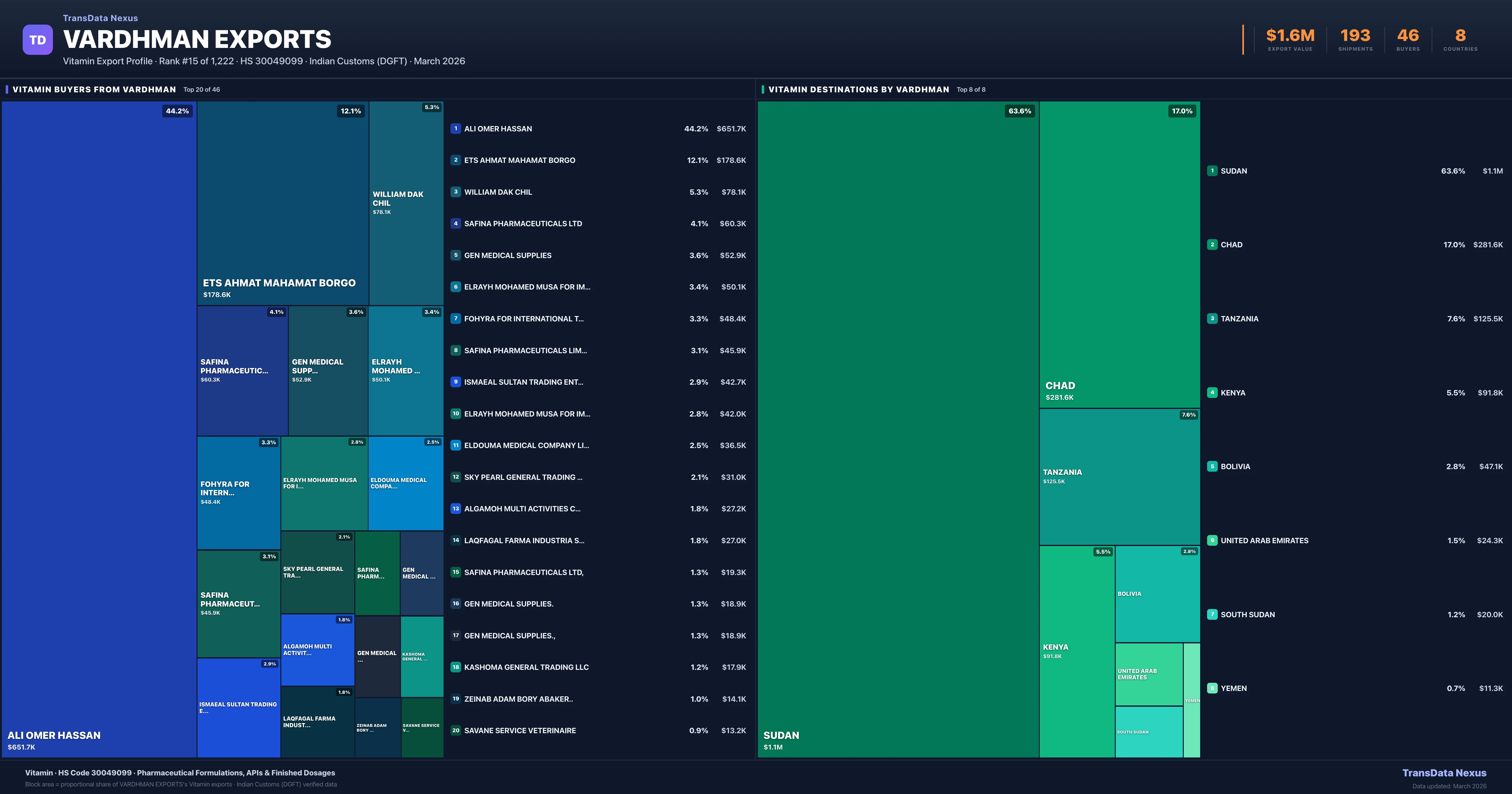1512x794 pixels.
Task: Click rank badge 1 beside ALI OMER HASSAN
Action: coord(455,129)
